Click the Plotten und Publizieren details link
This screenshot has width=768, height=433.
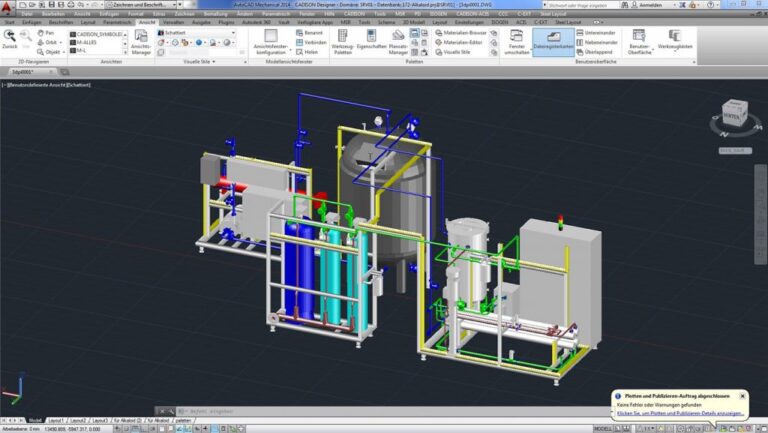[x=680, y=412]
